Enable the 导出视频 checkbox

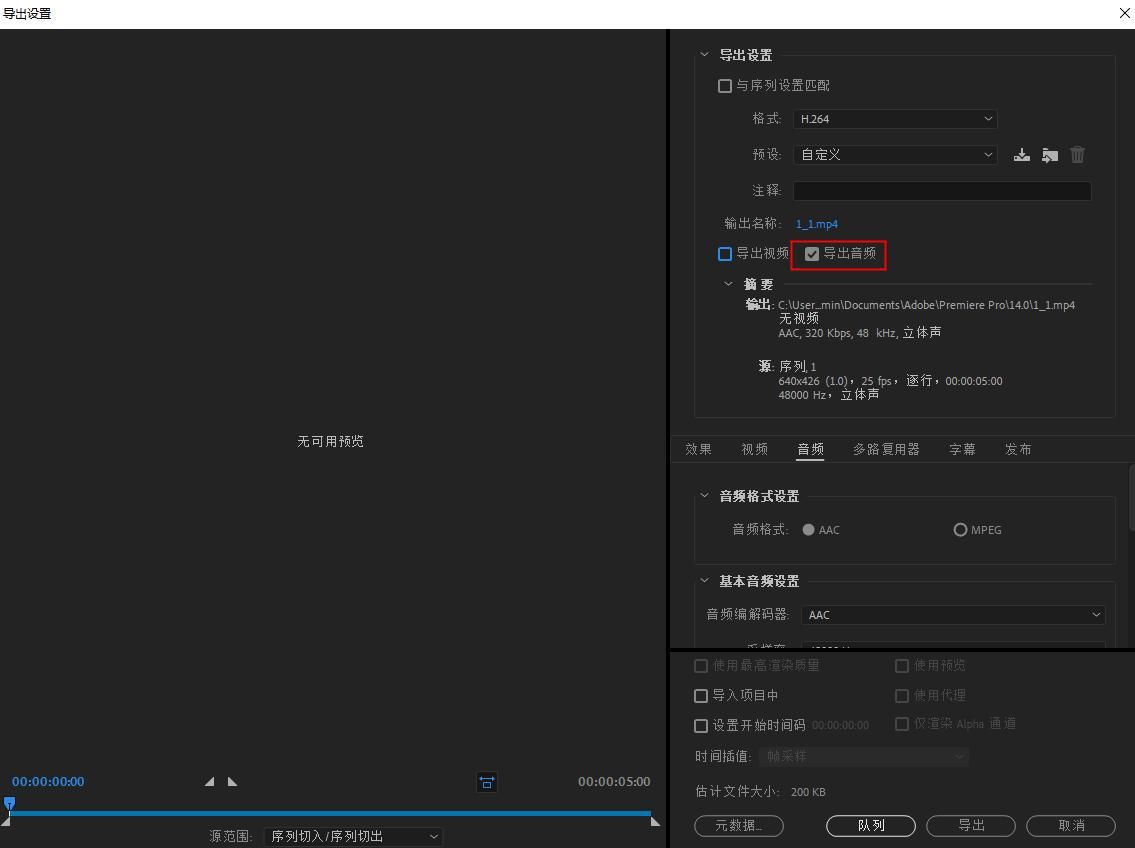pos(725,254)
